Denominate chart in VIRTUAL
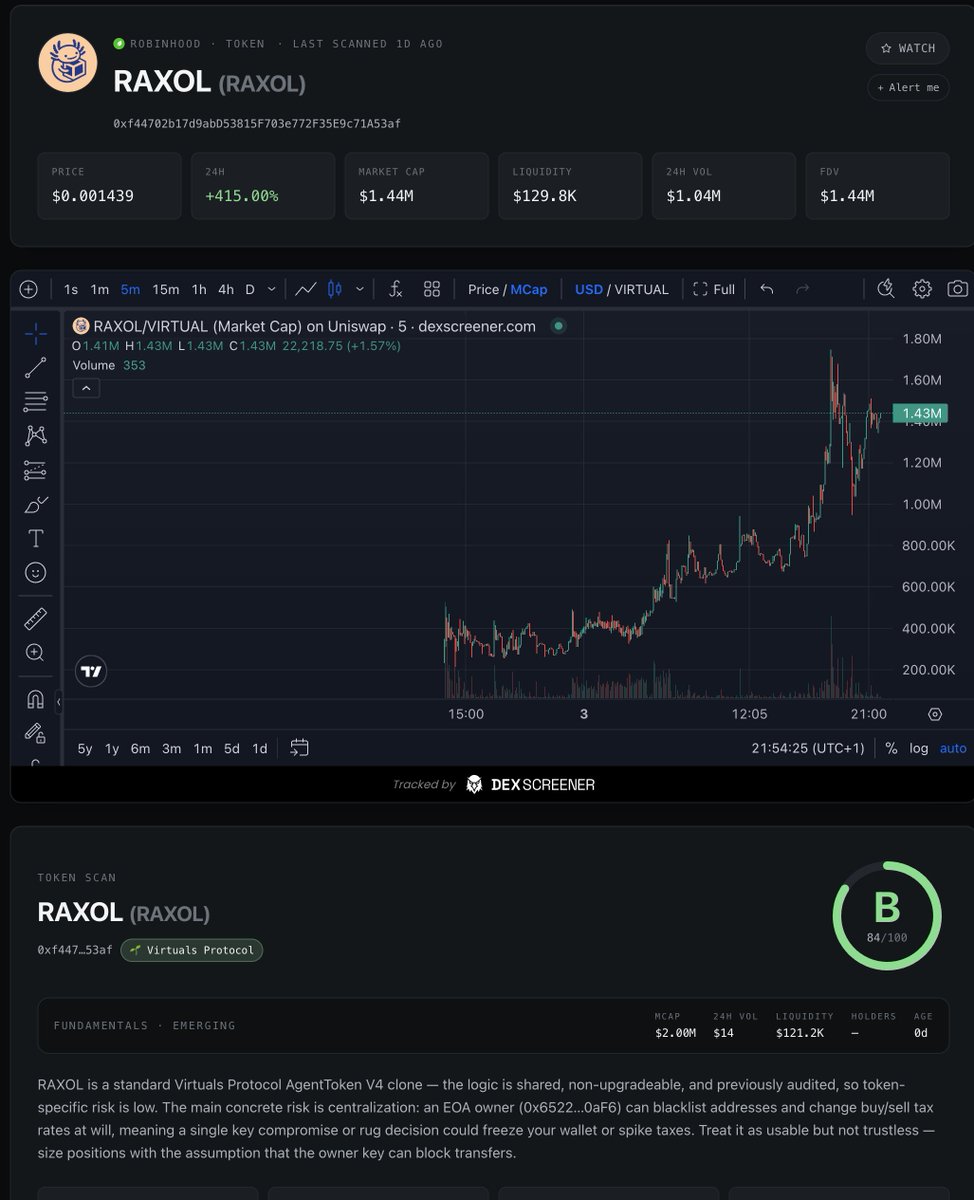The width and height of the screenshot is (974, 1200). [x=641, y=289]
